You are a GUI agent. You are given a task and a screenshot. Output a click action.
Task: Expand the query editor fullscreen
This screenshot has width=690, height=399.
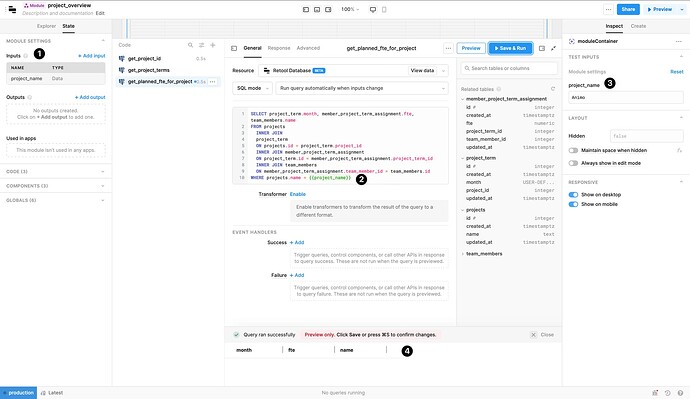pos(553,48)
